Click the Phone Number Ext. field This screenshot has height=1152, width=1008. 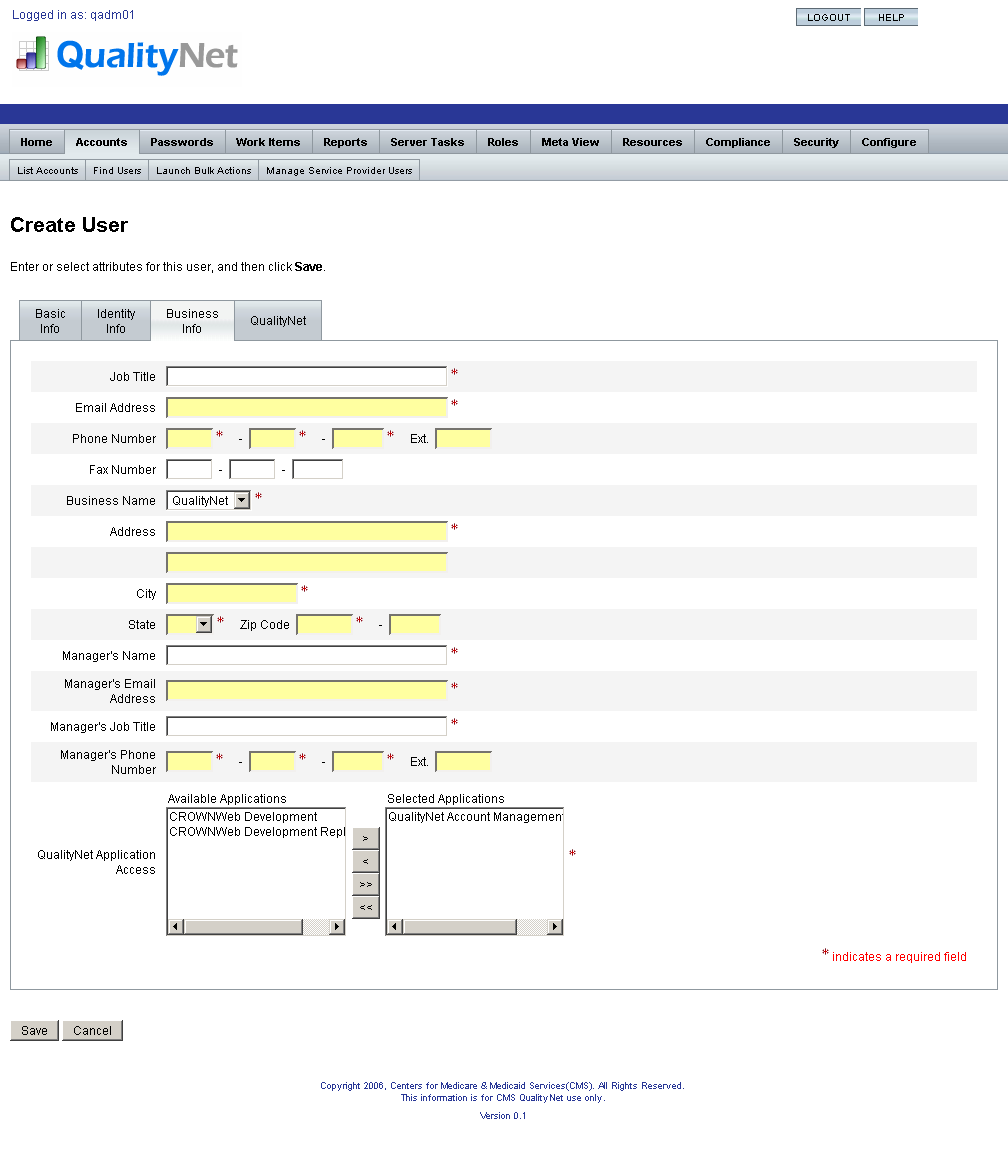pos(464,439)
